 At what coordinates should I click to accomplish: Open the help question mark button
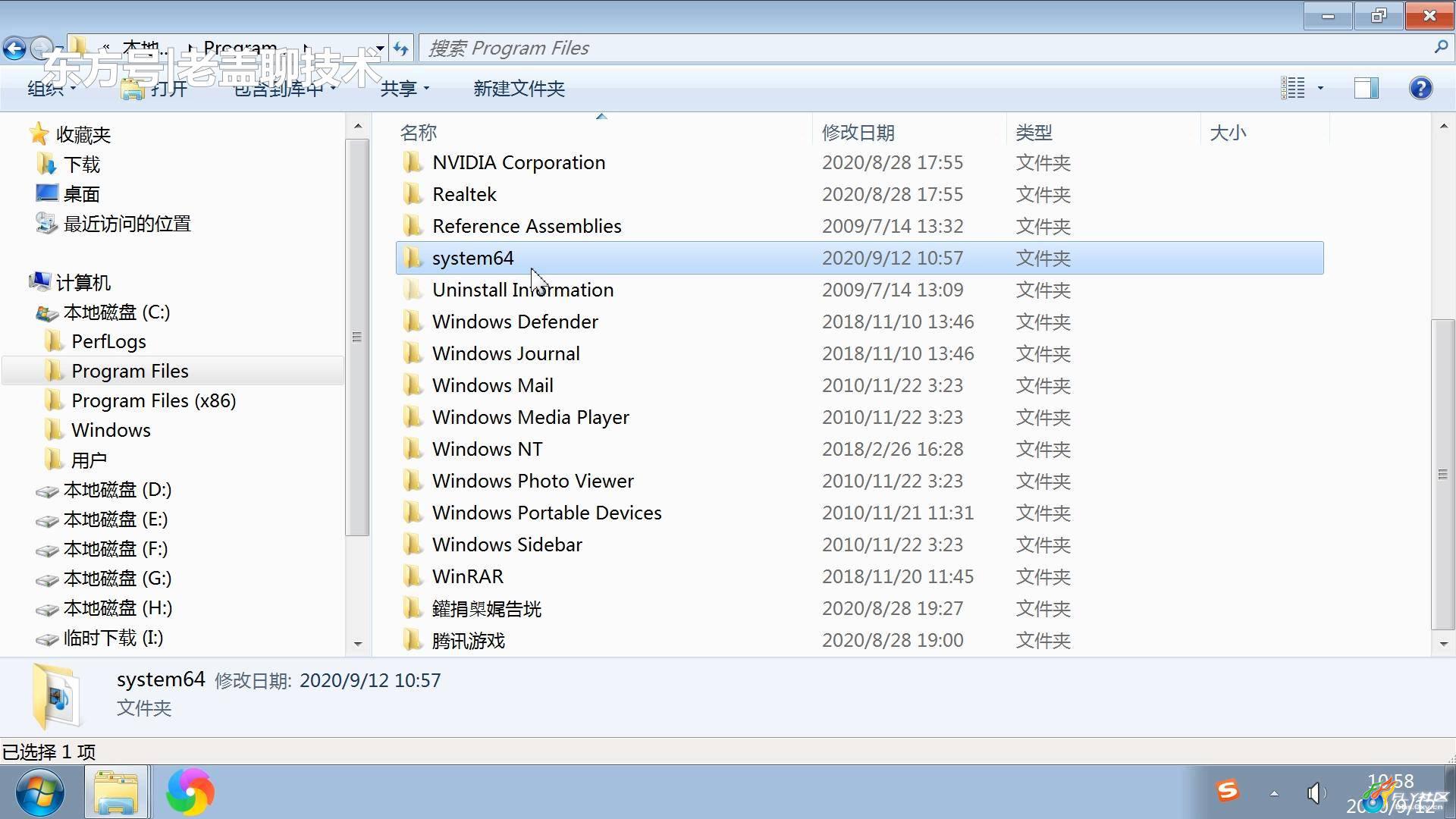tap(1420, 88)
